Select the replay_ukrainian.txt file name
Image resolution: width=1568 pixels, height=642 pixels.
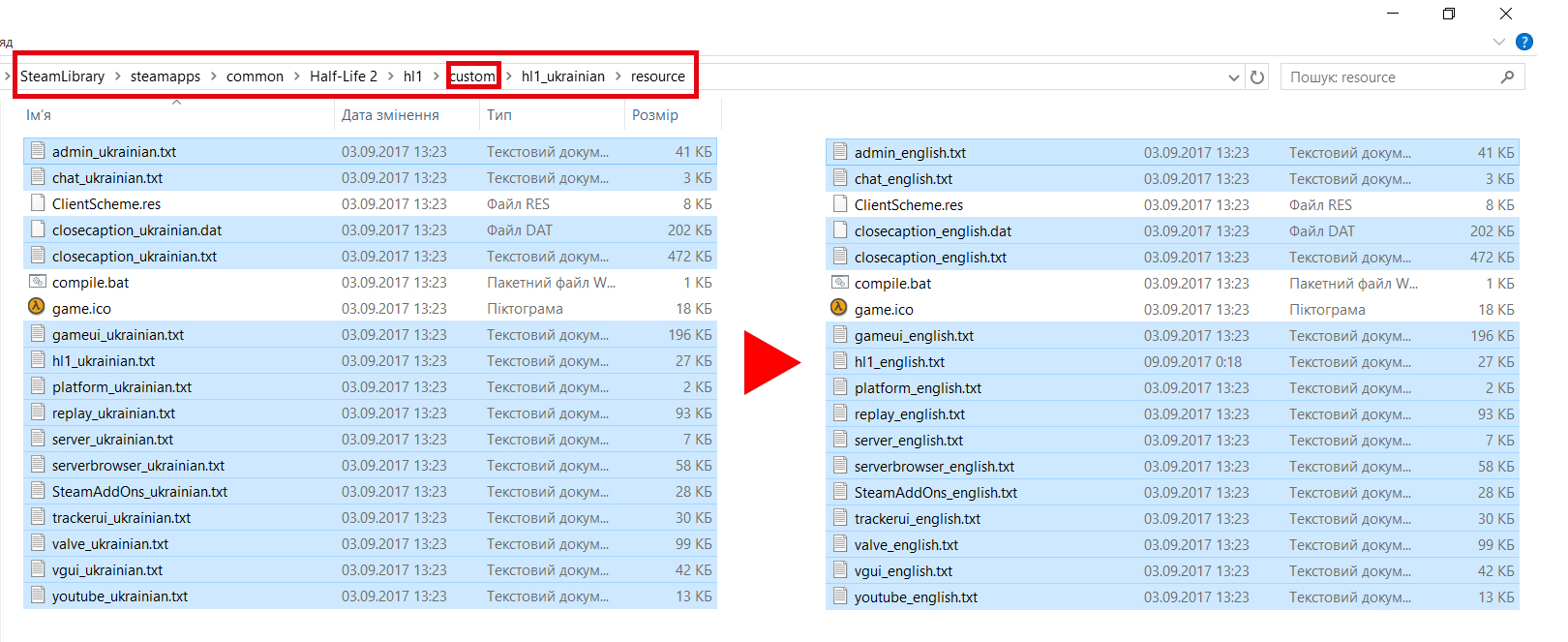click(113, 413)
